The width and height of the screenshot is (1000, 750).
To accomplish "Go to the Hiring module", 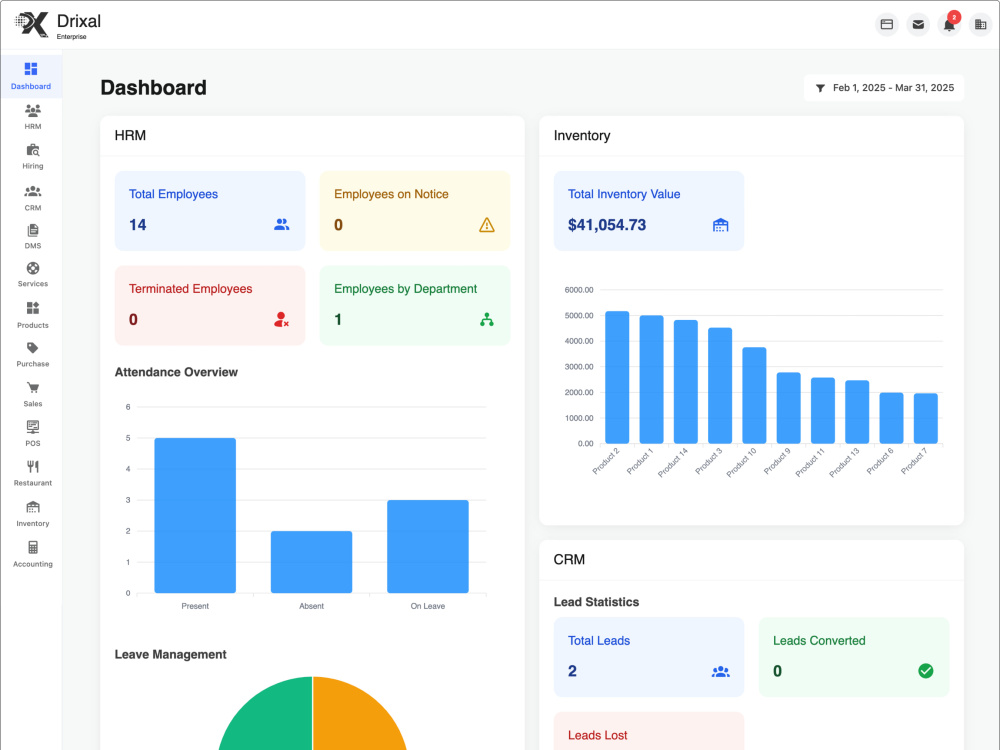I will [x=33, y=157].
